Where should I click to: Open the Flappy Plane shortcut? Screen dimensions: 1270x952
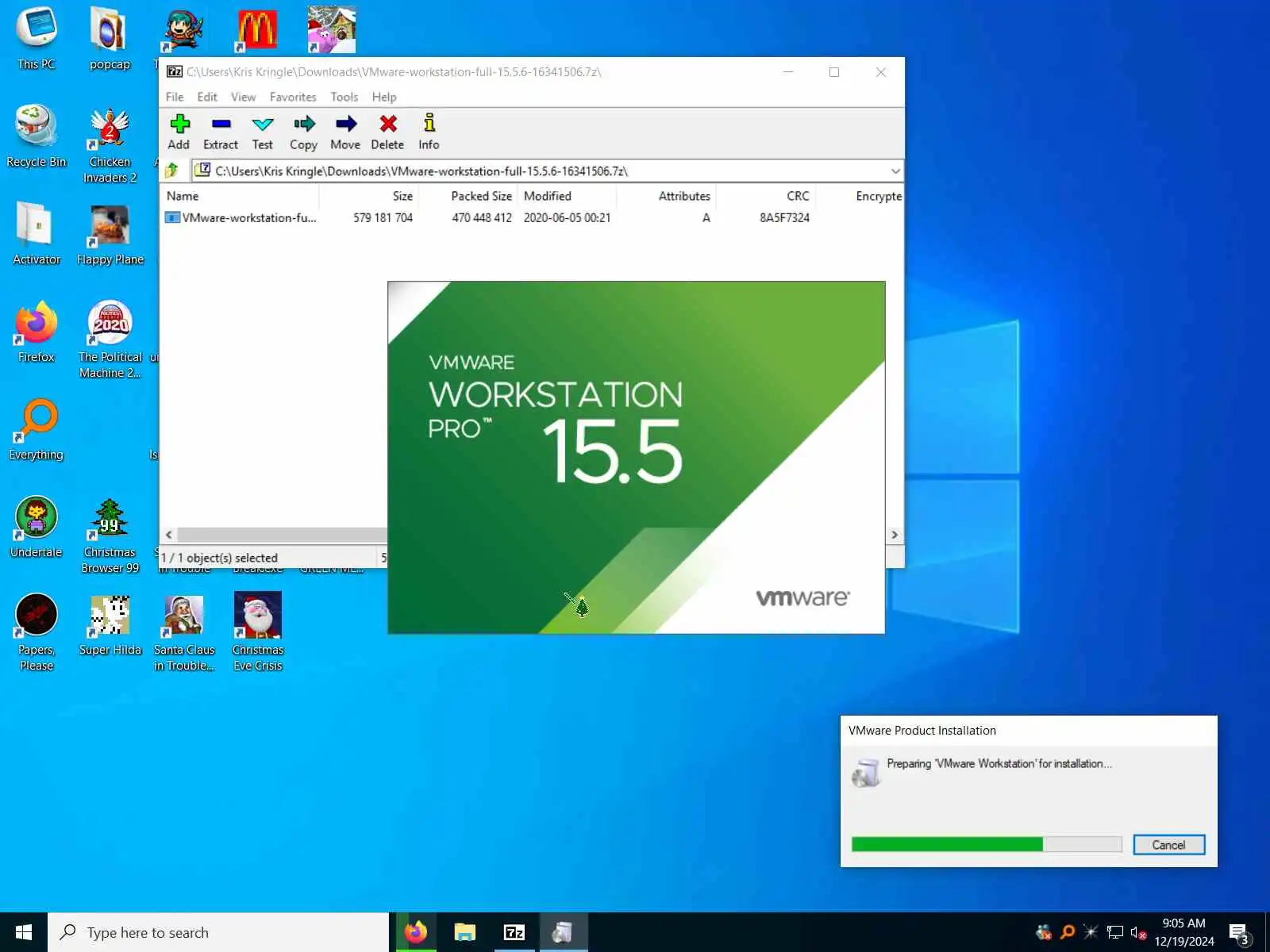110,234
